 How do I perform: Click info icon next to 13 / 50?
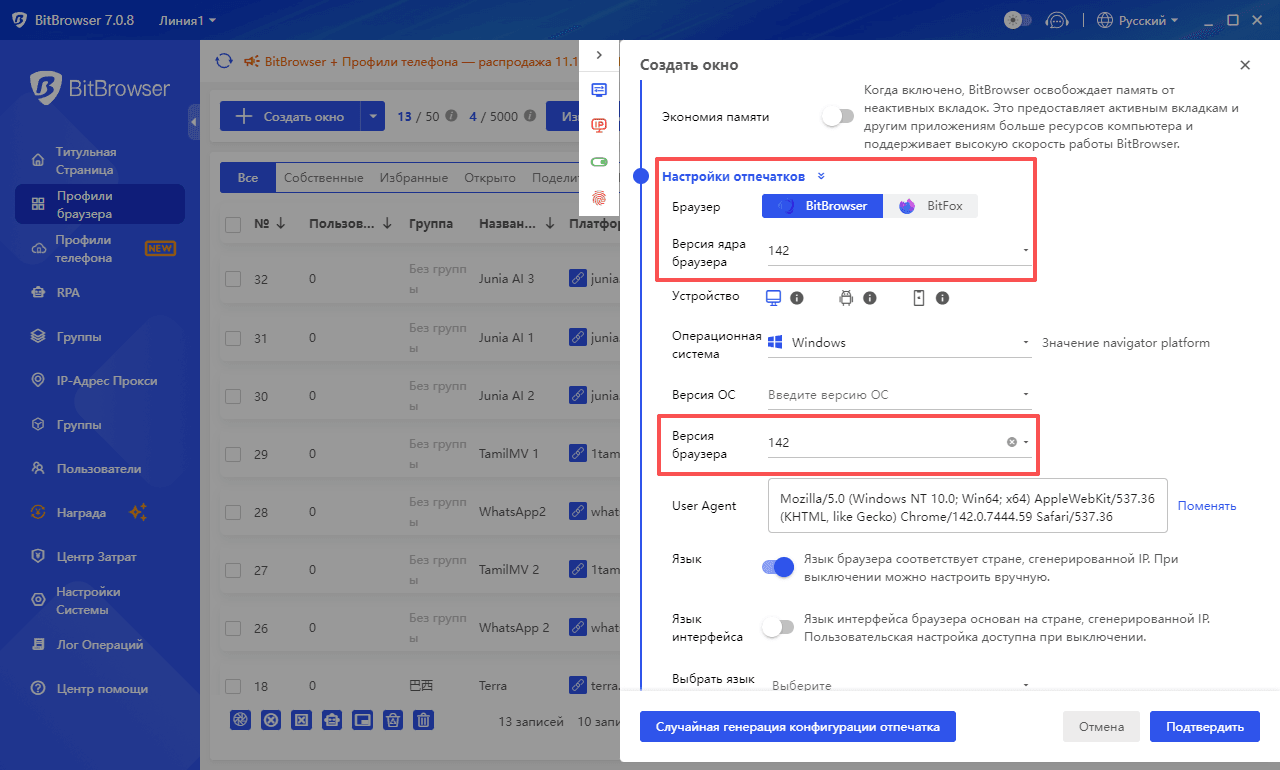[450, 116]
